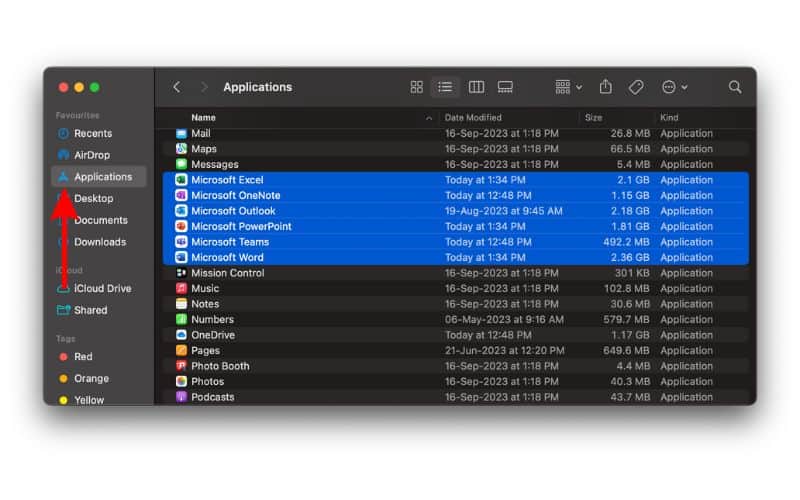Sort by the Name column header
The width and height of the screenshot is (800, 500).
(x=204, y=118)
